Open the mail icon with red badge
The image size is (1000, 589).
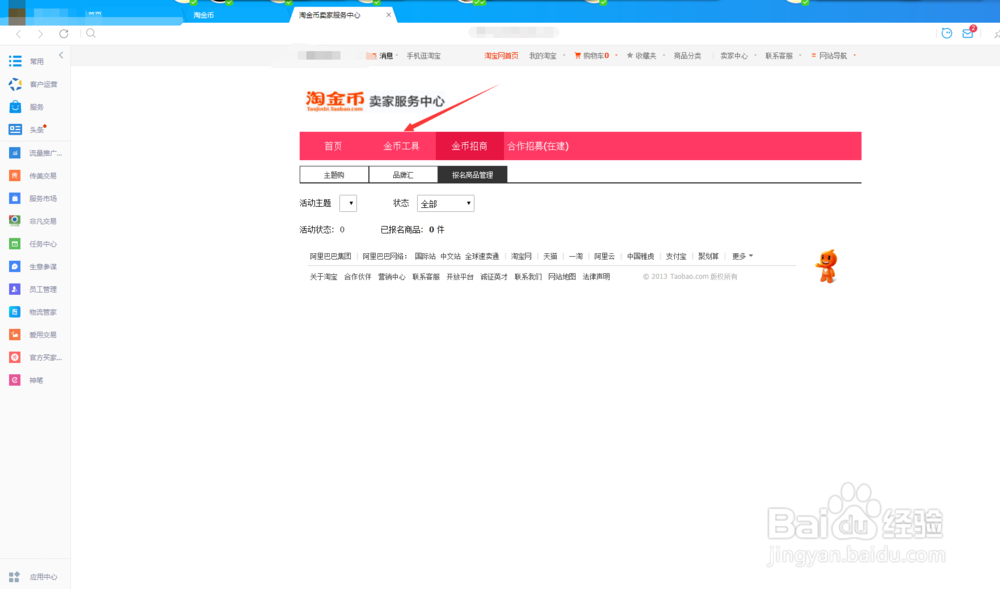tap(968, 33)
